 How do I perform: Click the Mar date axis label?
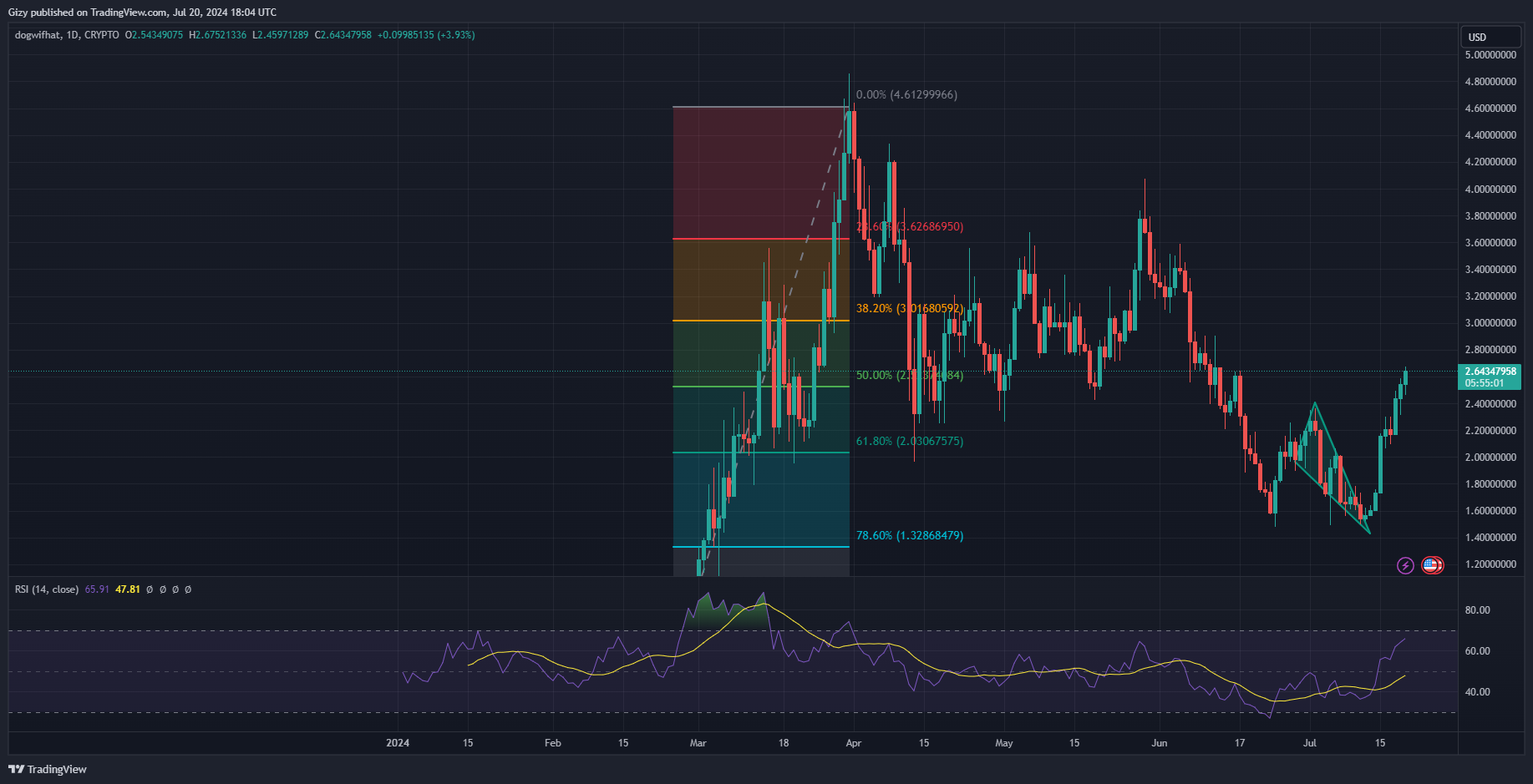[698, 743]
